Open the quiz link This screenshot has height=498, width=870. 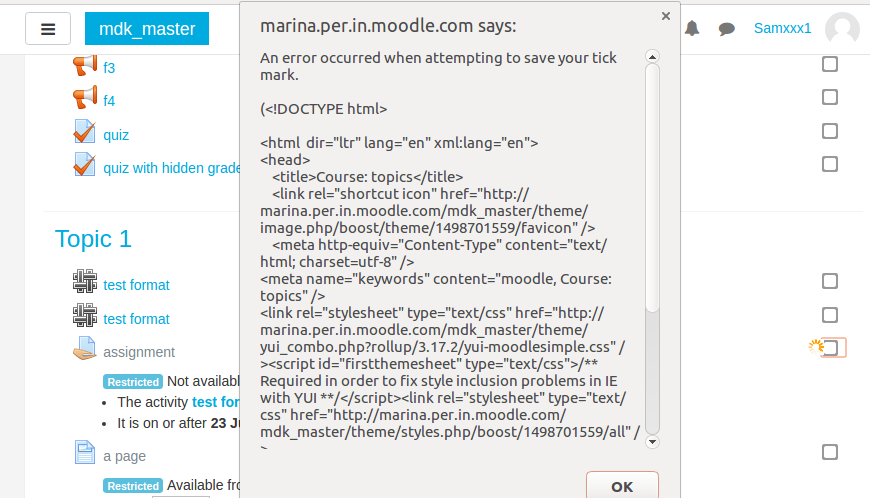coord(116,135)
